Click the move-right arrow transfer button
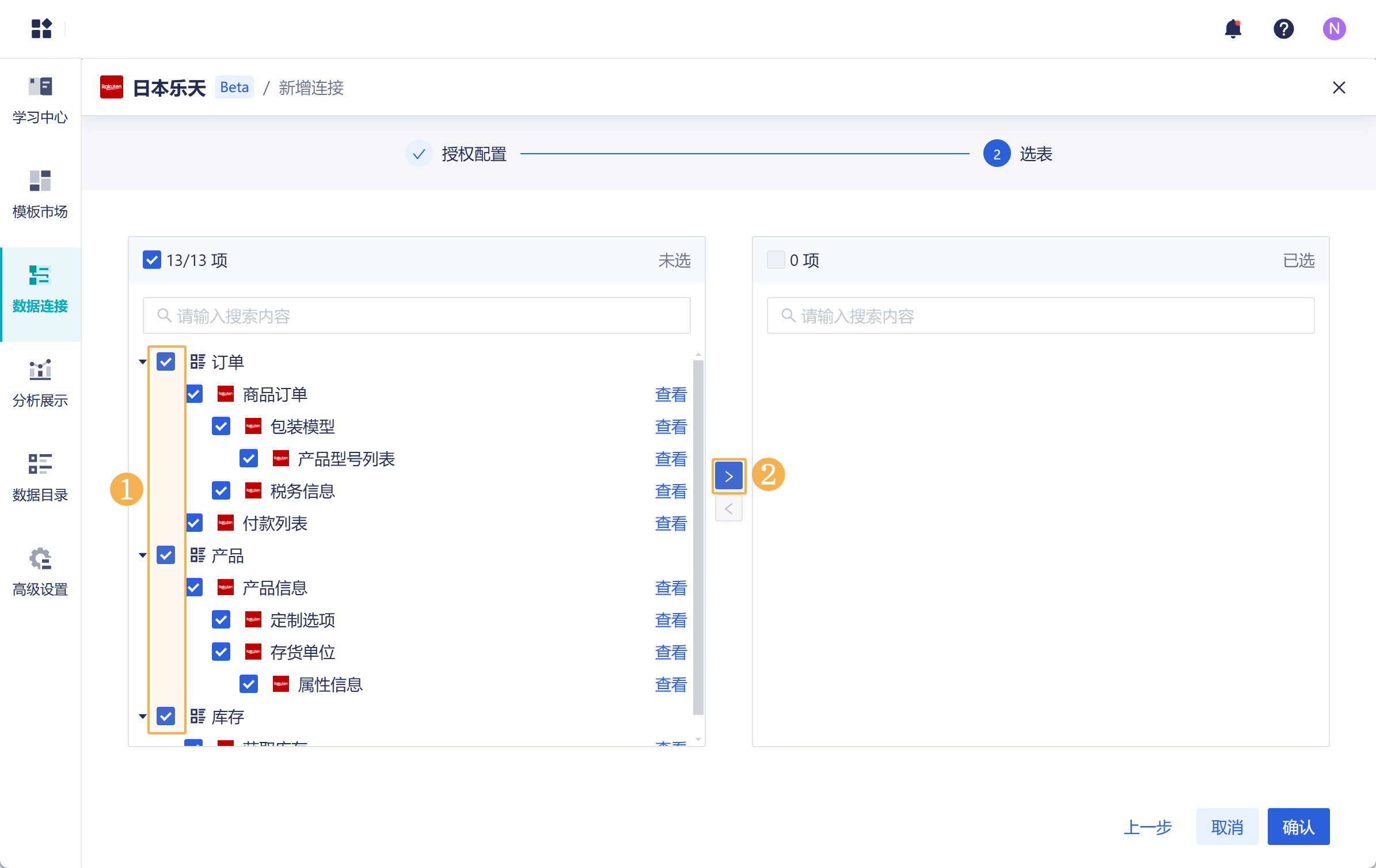This screenshot has height=868, width=1376. tap(728, 477)
